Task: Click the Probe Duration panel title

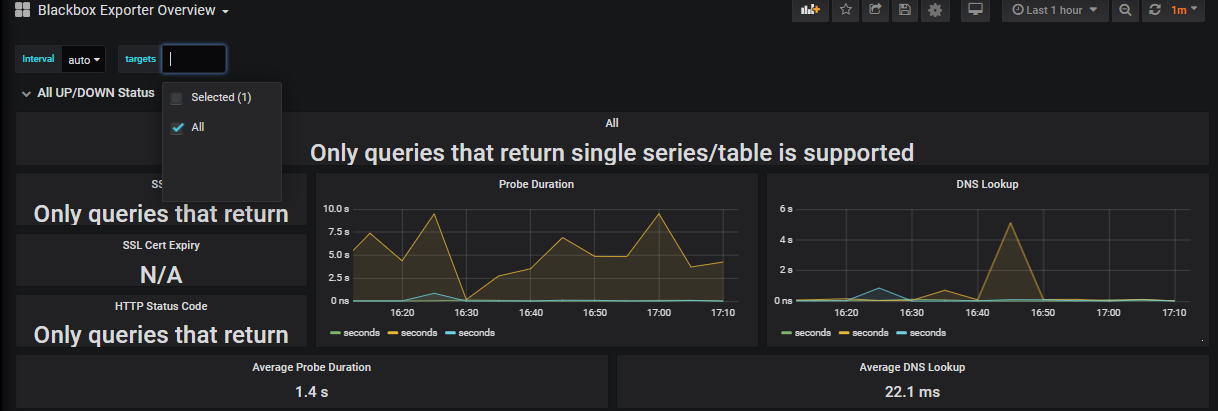Action: (536, 184)
